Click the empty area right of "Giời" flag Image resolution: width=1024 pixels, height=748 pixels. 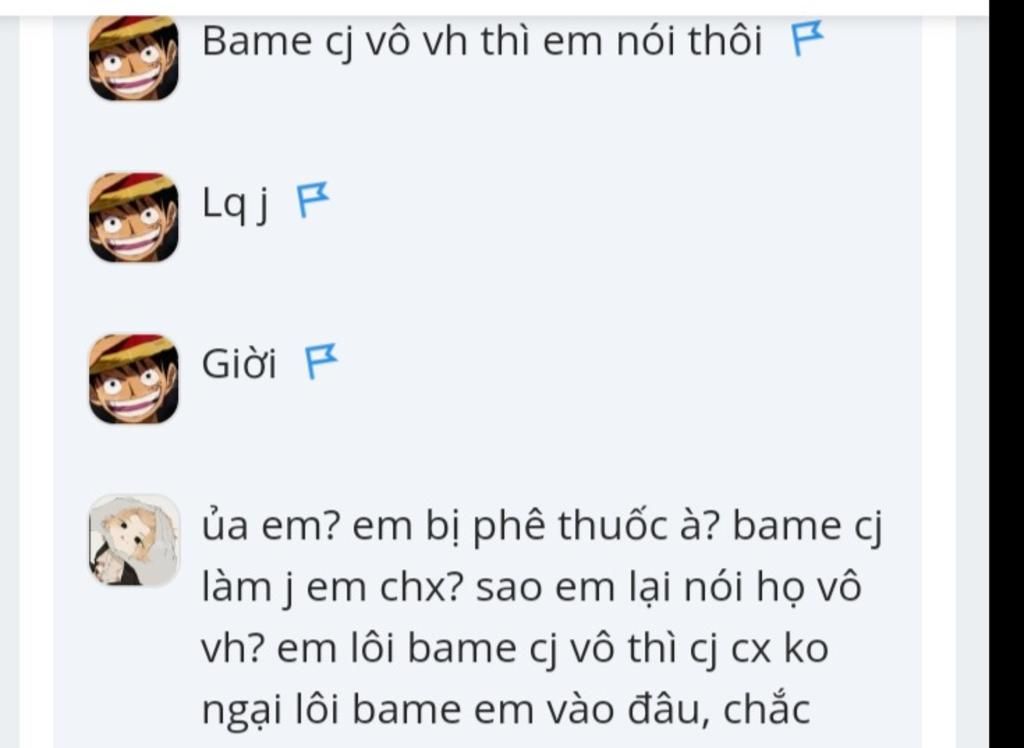coord(627,363)
